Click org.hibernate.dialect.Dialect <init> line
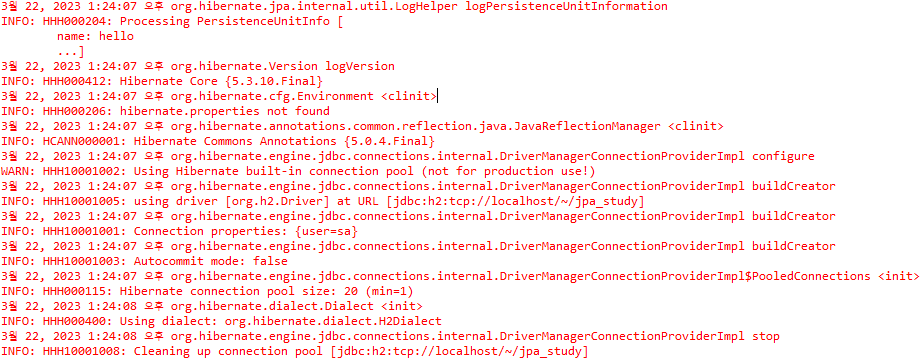Screen dimensions: 924x364 point(212,307)
